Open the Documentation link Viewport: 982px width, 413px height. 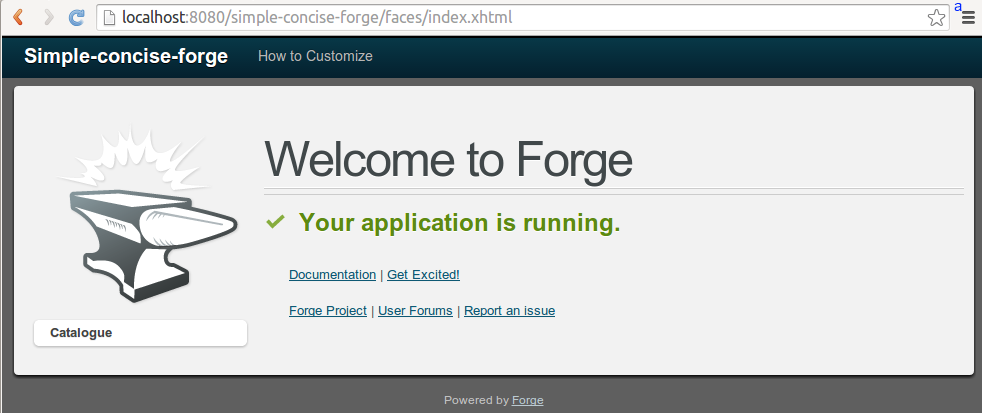pyautogui.click(x=332, y=274)
